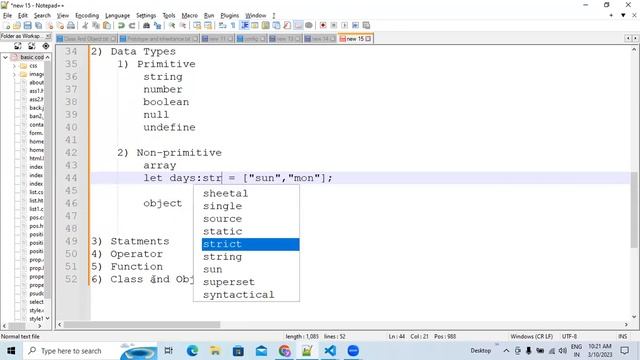The image size is (640, 360).
Task: Open the tab list dropdown triangle
Action: click(623, 15)
